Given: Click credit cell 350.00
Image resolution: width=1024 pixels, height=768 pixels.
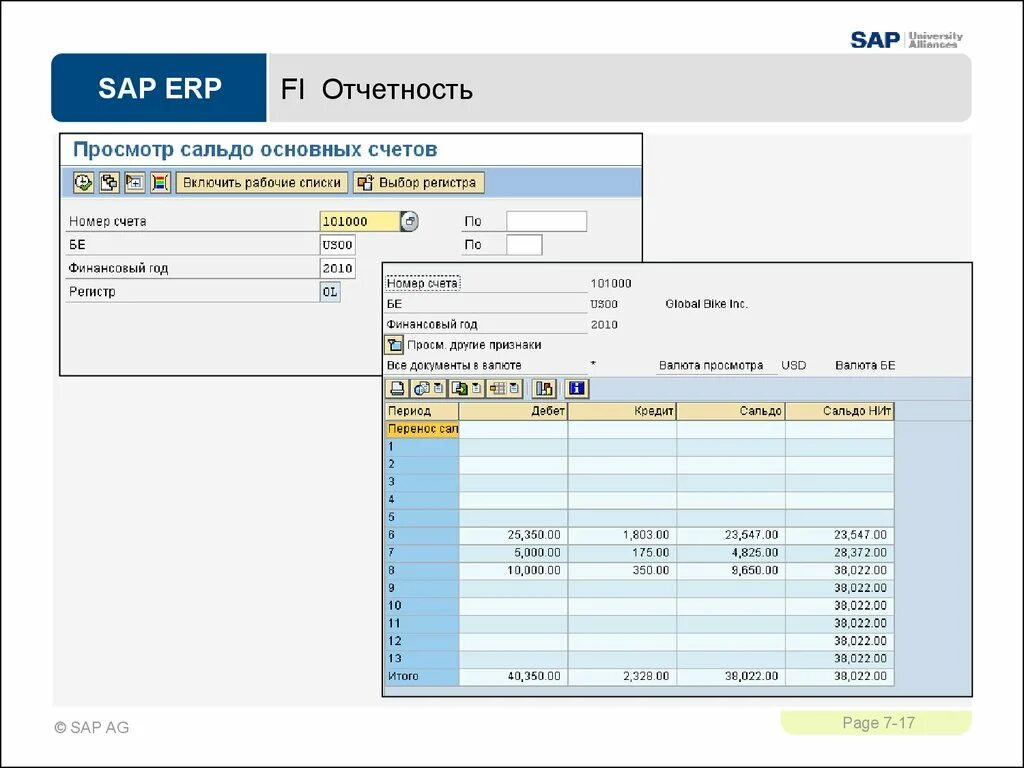Looking at the screenshot, I should click(622, 570).
